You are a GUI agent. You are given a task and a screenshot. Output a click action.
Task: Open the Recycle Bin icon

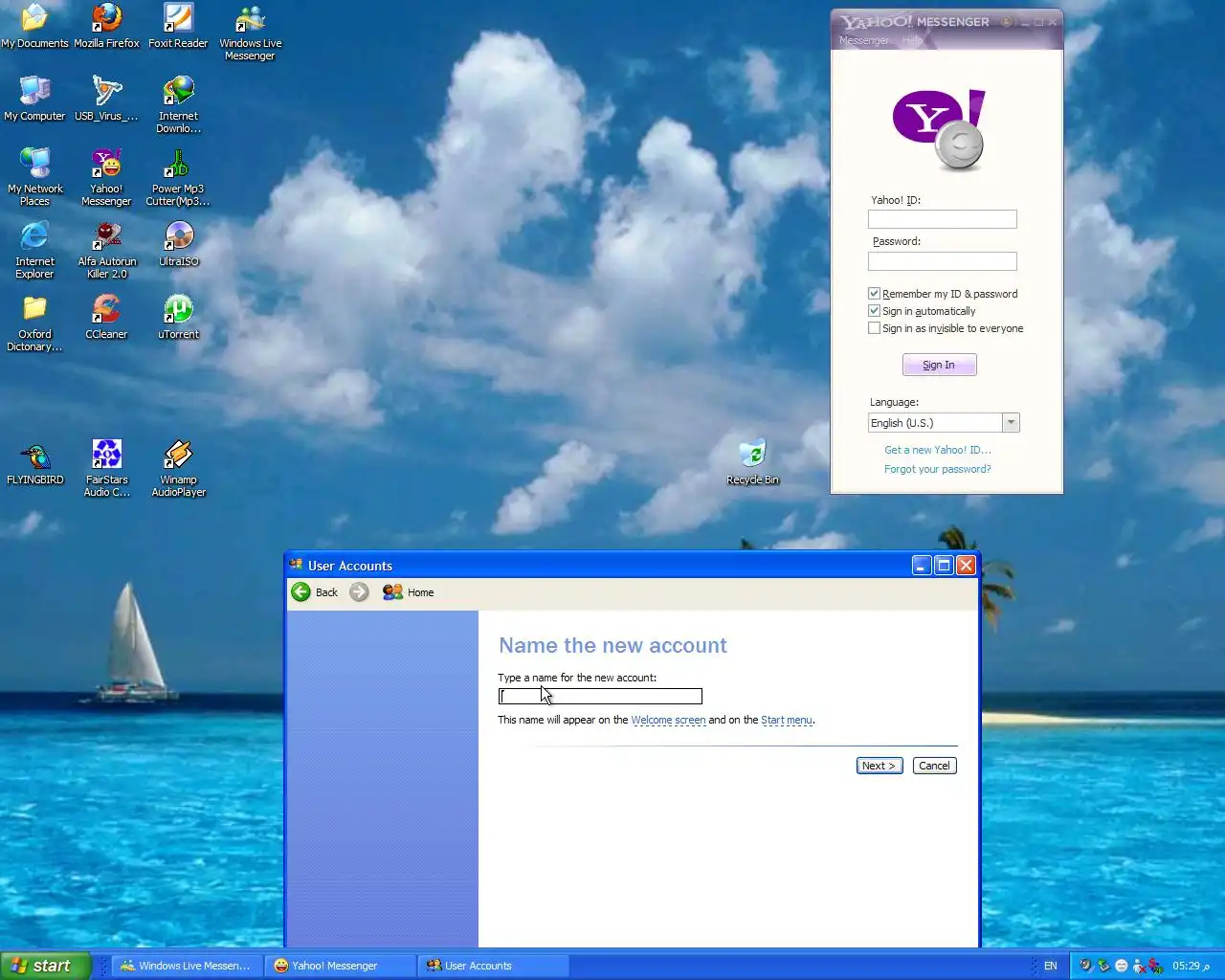click(752, 463)
